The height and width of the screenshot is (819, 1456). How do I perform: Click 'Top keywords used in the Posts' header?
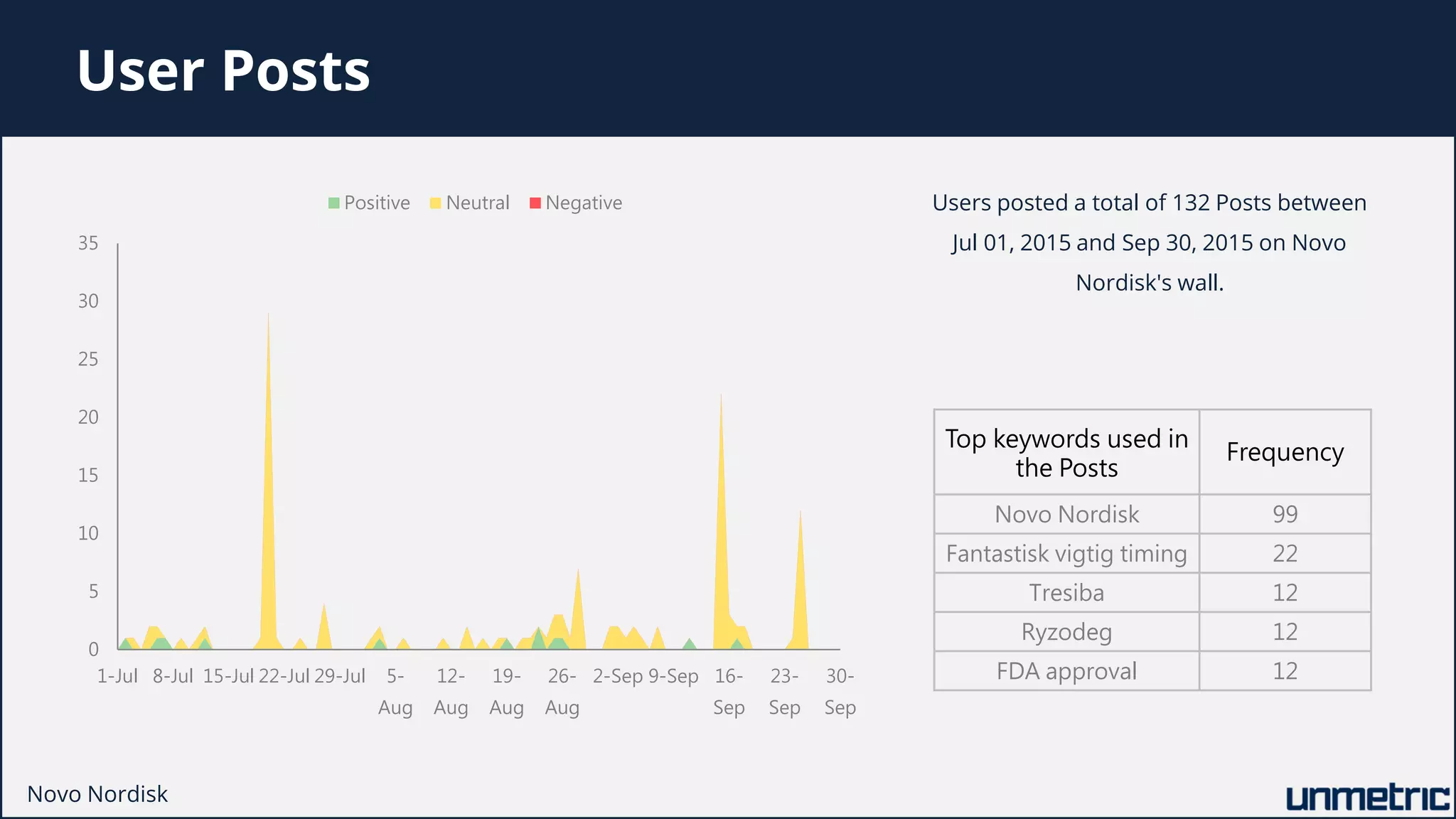tap(1066, 453)
